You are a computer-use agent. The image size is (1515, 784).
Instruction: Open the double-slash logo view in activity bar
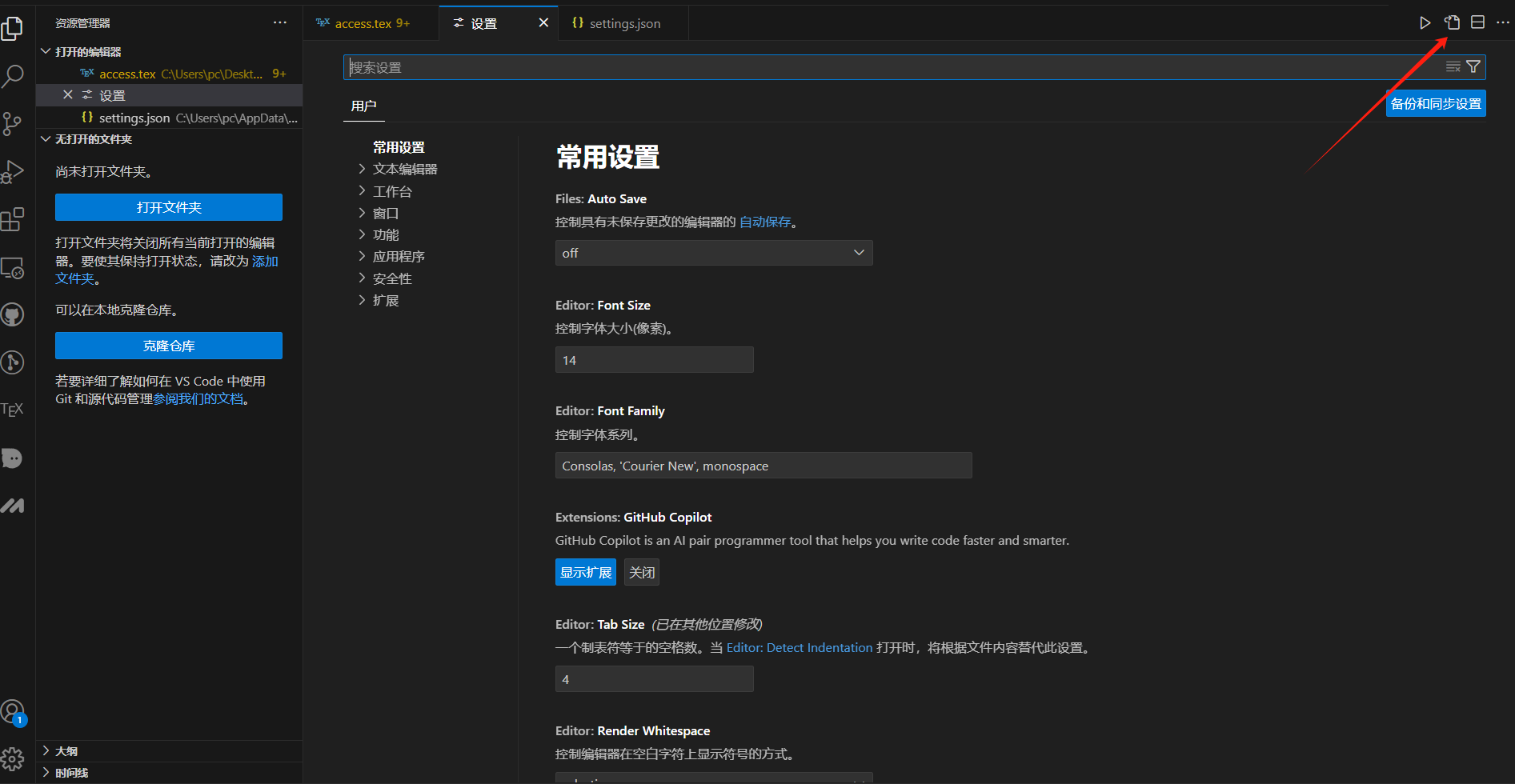(13, 506)
